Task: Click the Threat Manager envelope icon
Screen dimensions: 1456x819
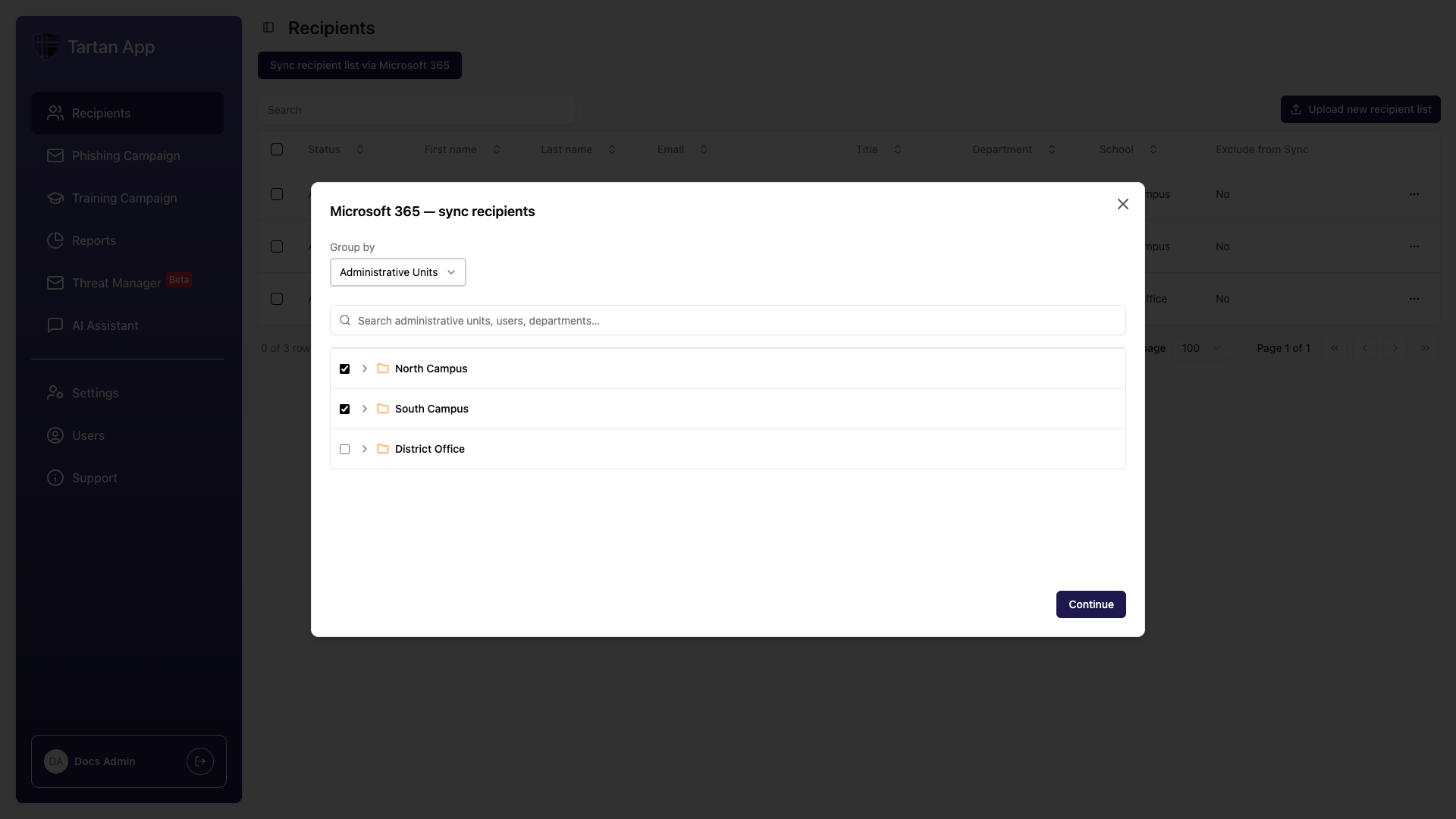Action: pyautogui.click(x=55, y=283)
